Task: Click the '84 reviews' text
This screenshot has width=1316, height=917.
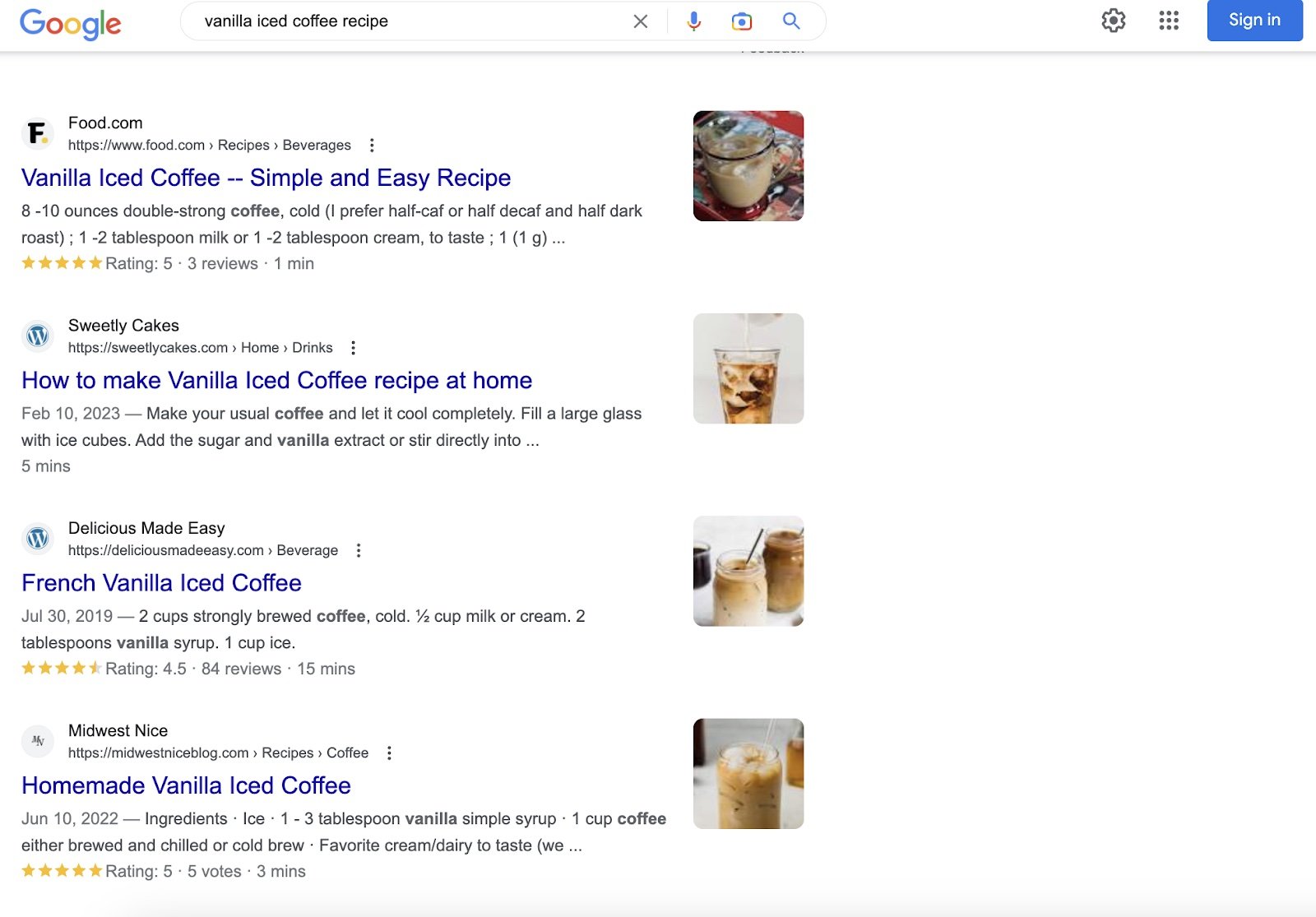Action: (x=241, y=669)
